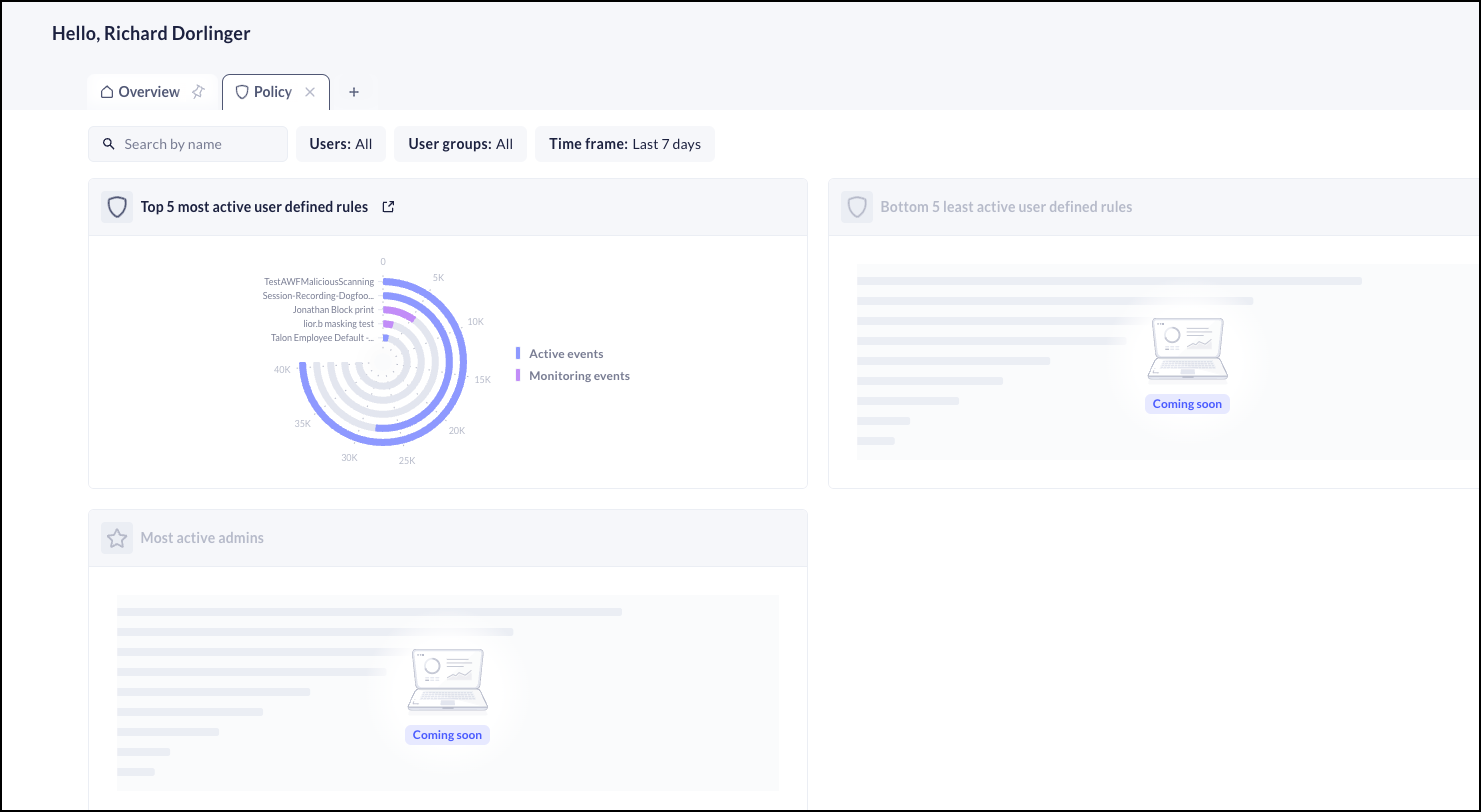Screen dimensions: 1481x812
Task: Switch to the Overview tab
Action: pos(148,92)
